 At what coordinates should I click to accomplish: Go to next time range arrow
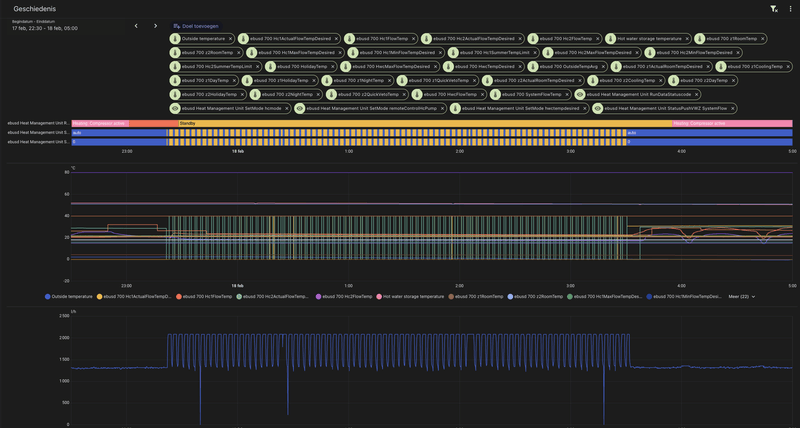[156, 26]
